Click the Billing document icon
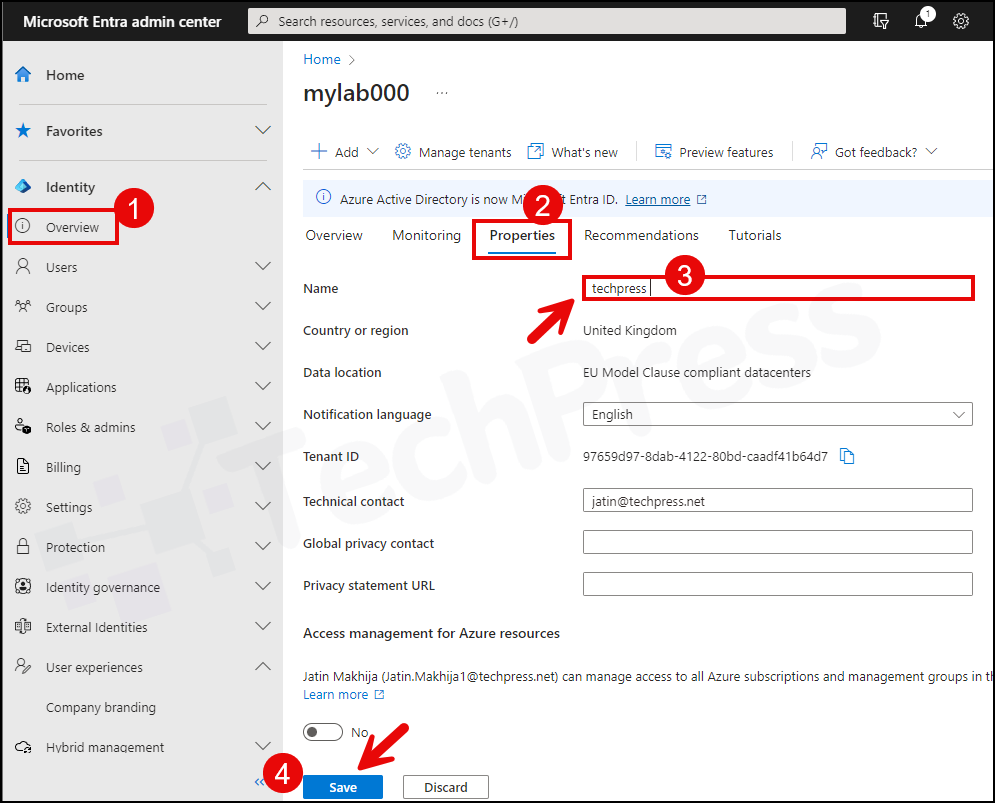Image resolution: width=995 pixels, height=803 pixels. tap(23, 466)
